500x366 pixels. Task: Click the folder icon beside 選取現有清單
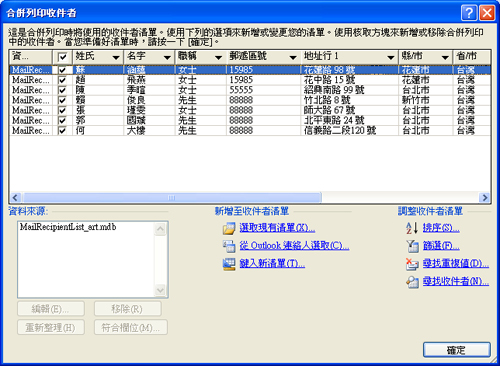pyautogui.click(x=229, y=228)
